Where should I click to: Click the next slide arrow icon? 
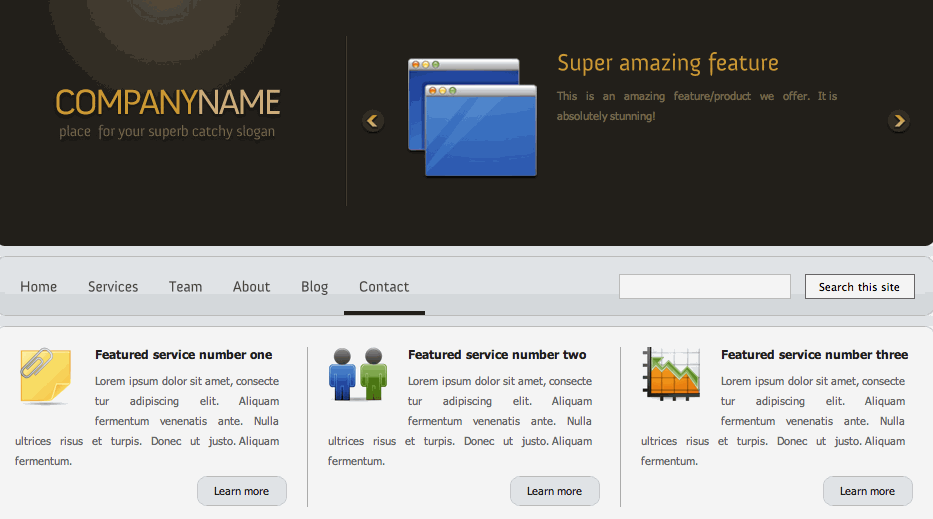pos(899,121)
